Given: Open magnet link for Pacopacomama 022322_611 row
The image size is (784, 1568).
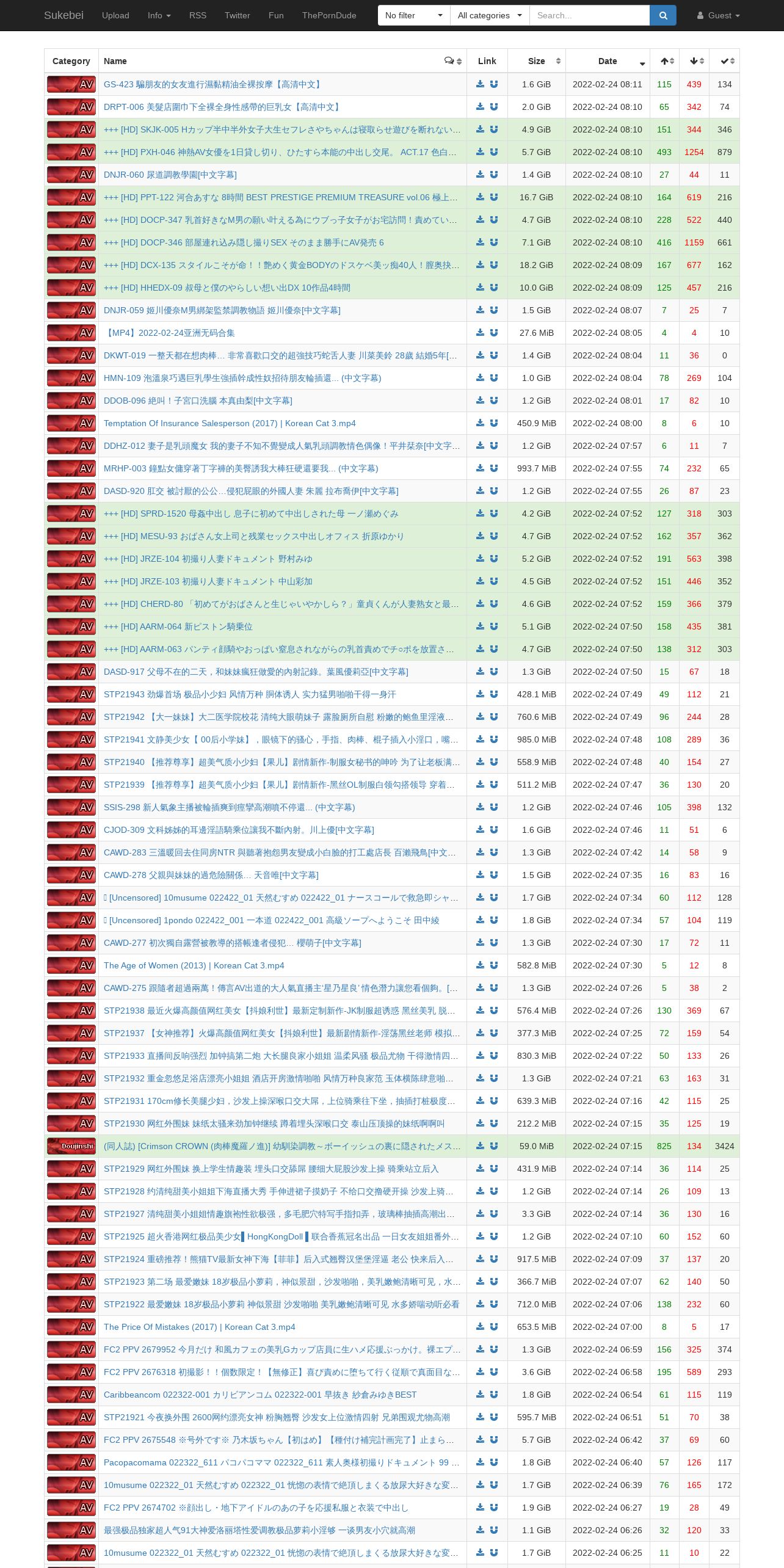Looking at the screenshot, I should coord(494,1462).
